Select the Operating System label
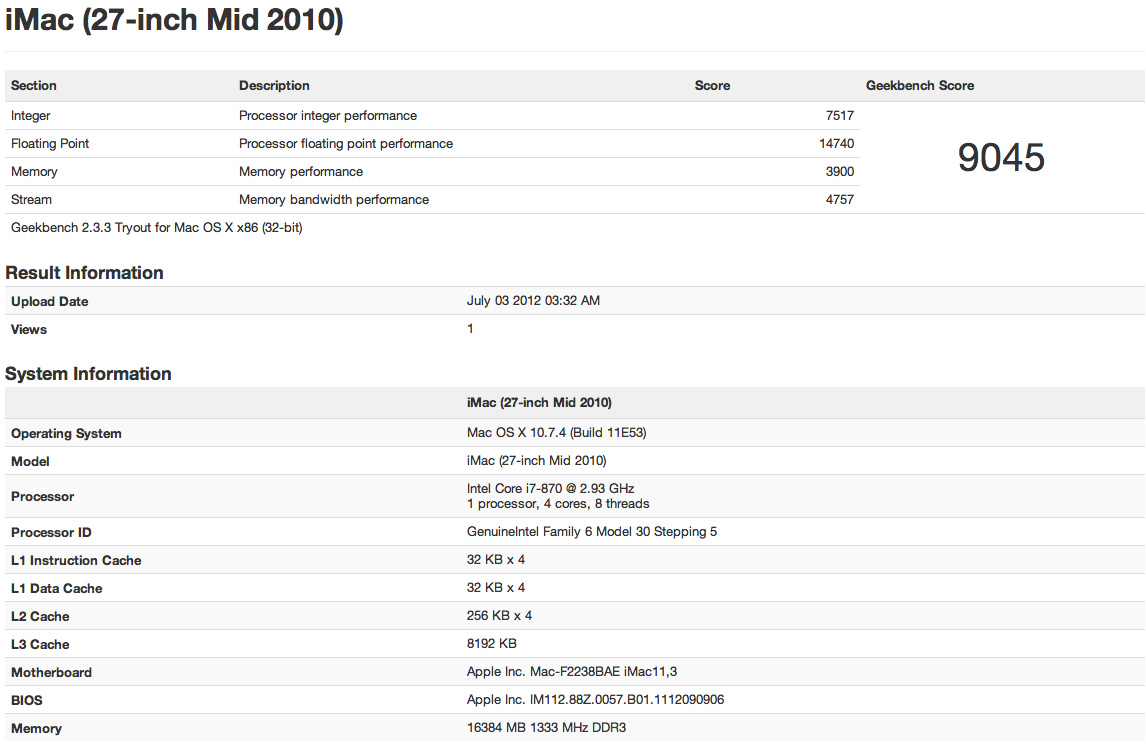 click(67, 433)
